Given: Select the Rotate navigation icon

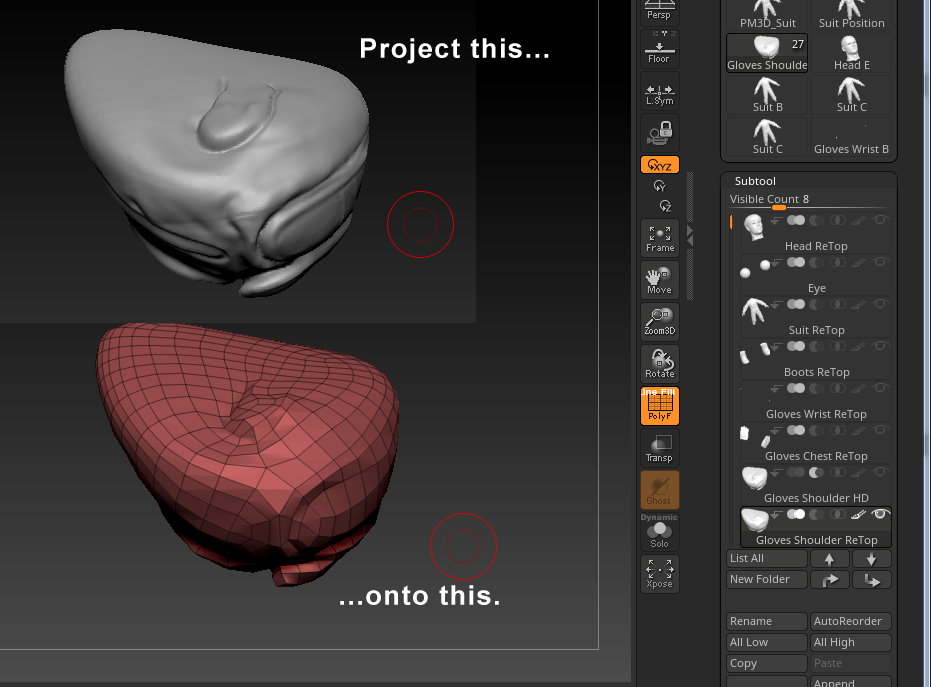Looking at the screenshot, I should 660,363.
